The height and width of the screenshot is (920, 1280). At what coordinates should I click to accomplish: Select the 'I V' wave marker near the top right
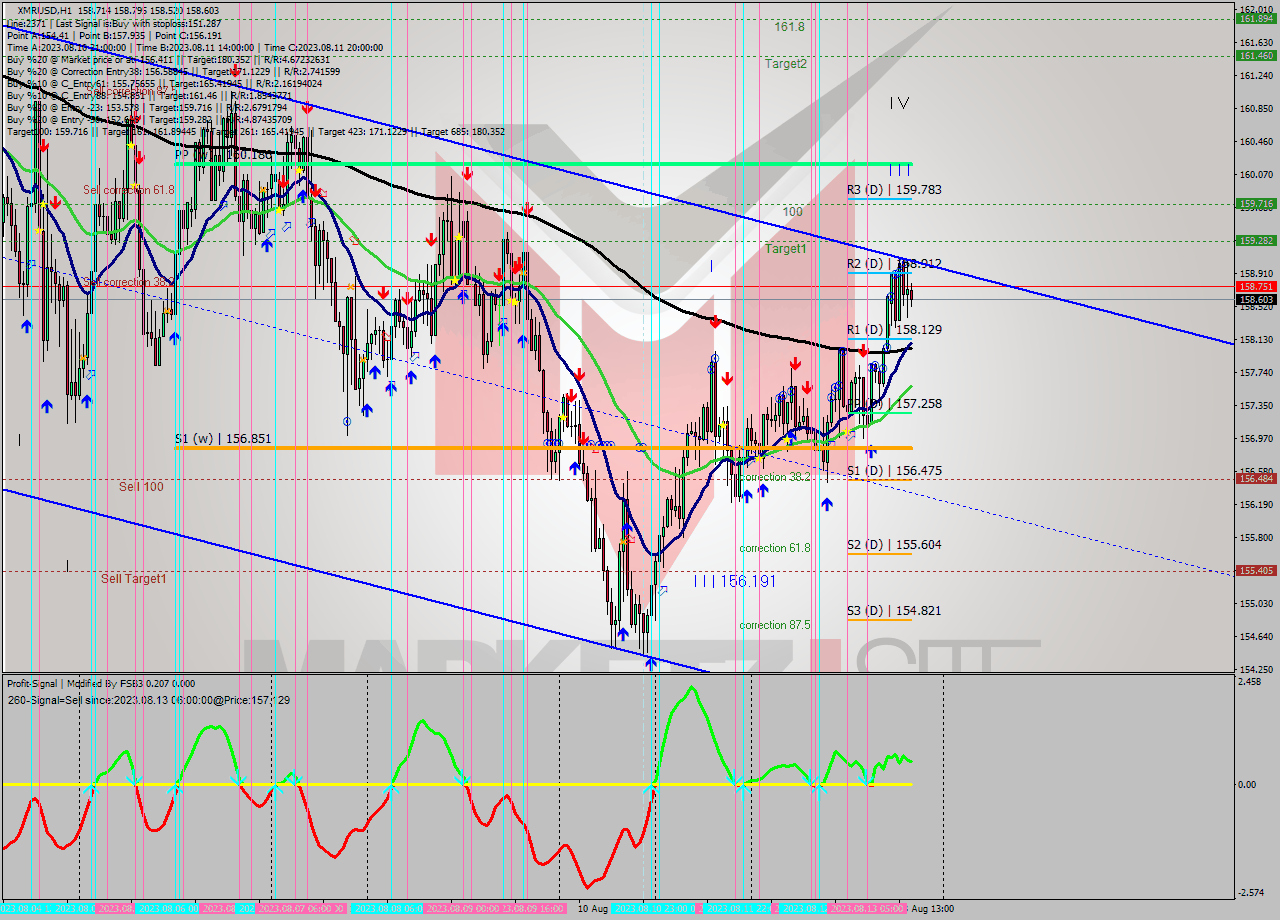click(899, 103)
